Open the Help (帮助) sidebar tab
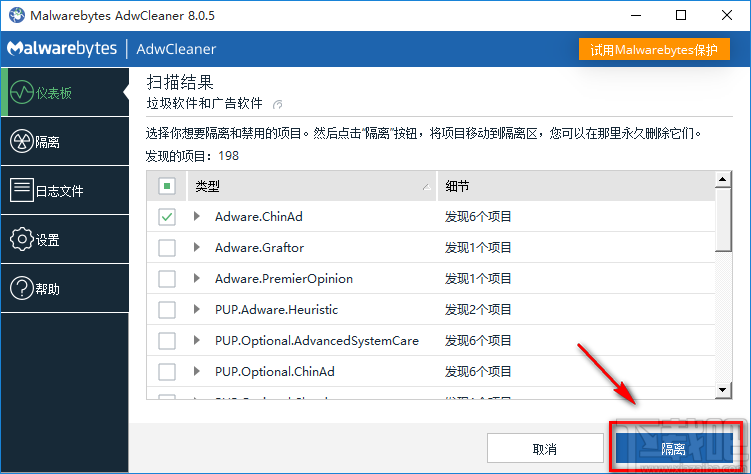The width and height of the screenshot is (751, 474). pos(65,288)
